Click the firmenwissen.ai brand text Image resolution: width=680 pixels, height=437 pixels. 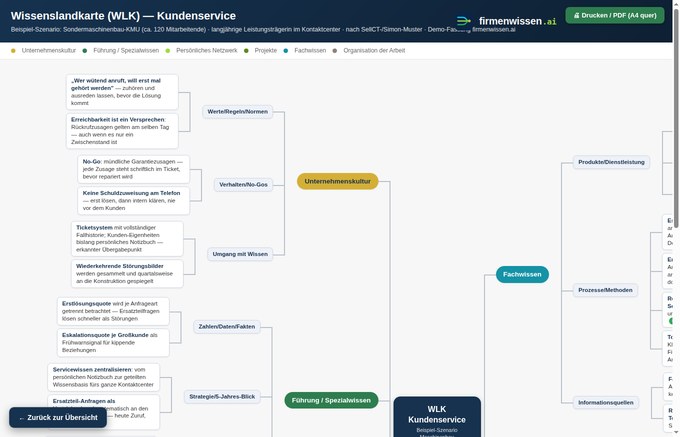pyautogui.click(x=517, y=21)
